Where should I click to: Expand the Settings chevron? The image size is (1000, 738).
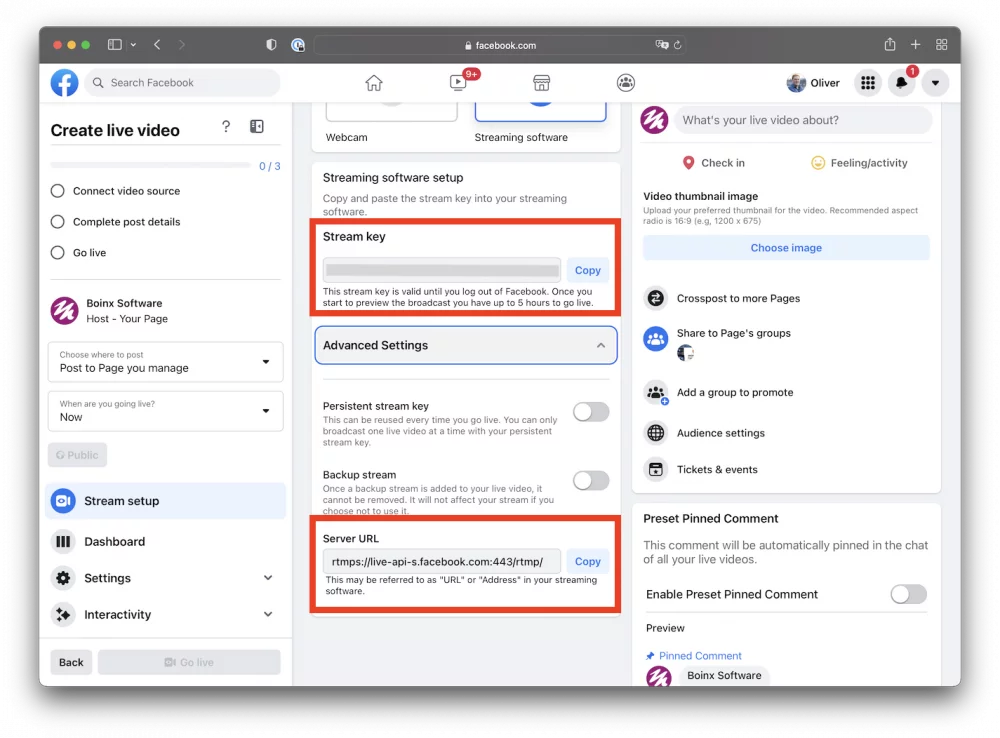268,578
